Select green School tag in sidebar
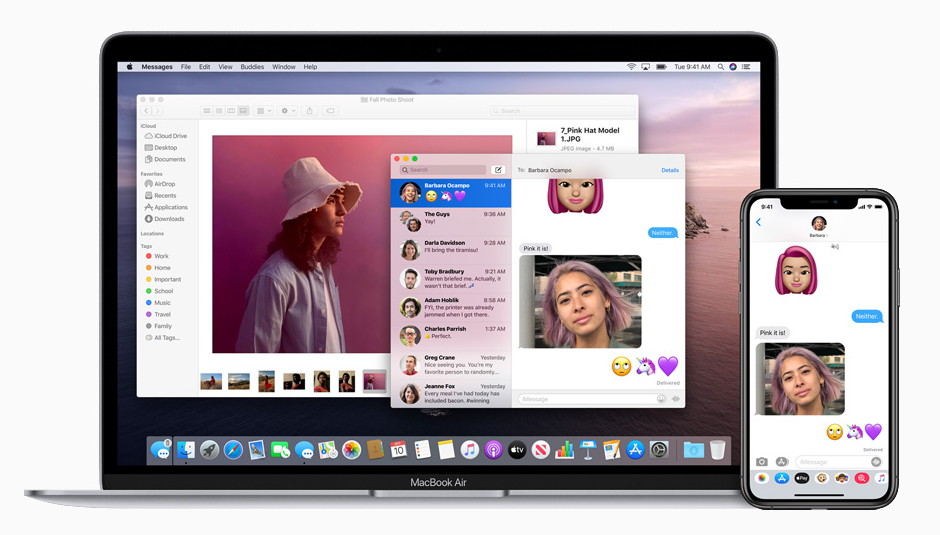This screenshot has height=535, width=940. click(159, 291)
